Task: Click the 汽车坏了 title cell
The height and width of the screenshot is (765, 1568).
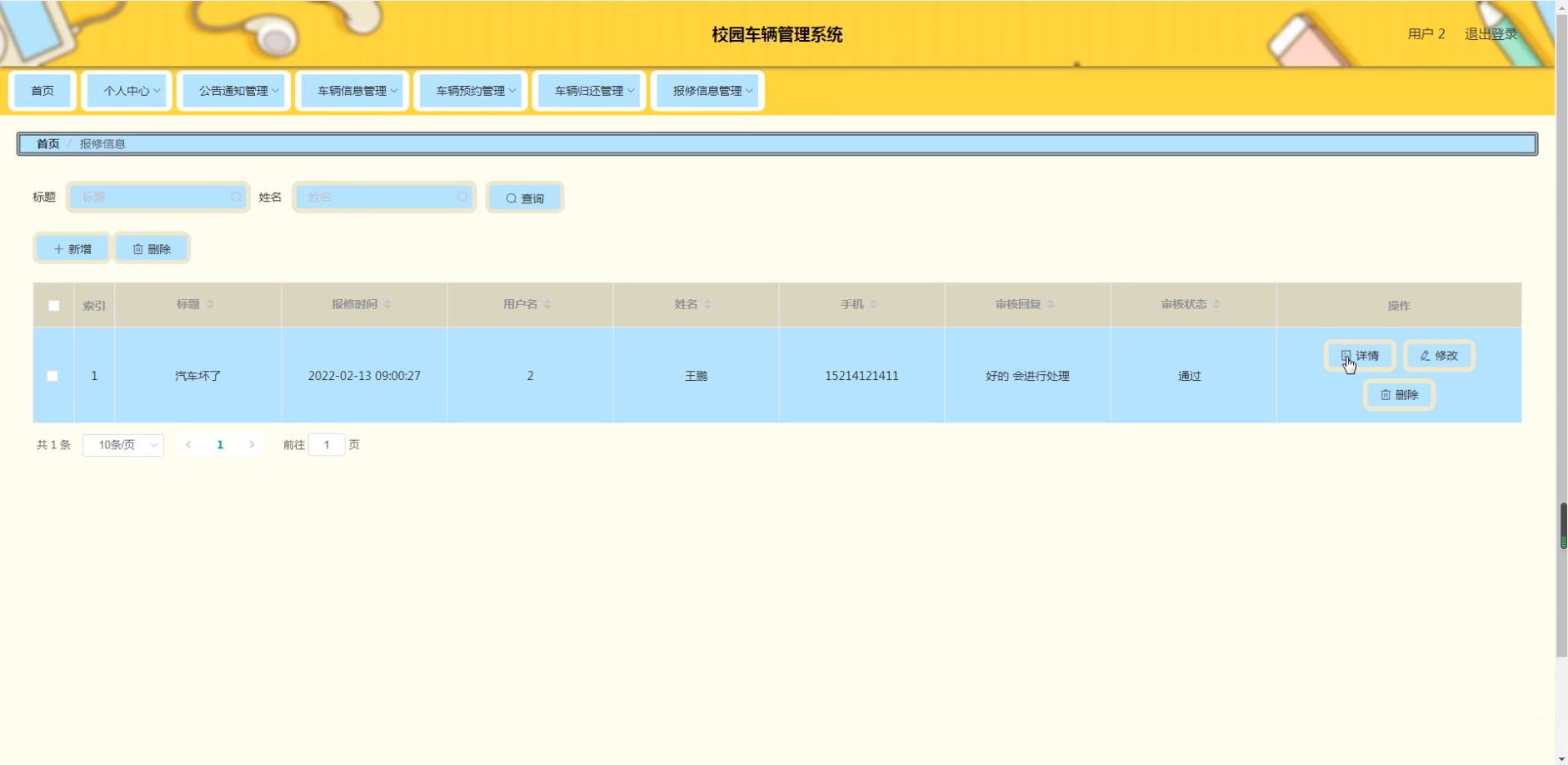Action: click(198, 376)
